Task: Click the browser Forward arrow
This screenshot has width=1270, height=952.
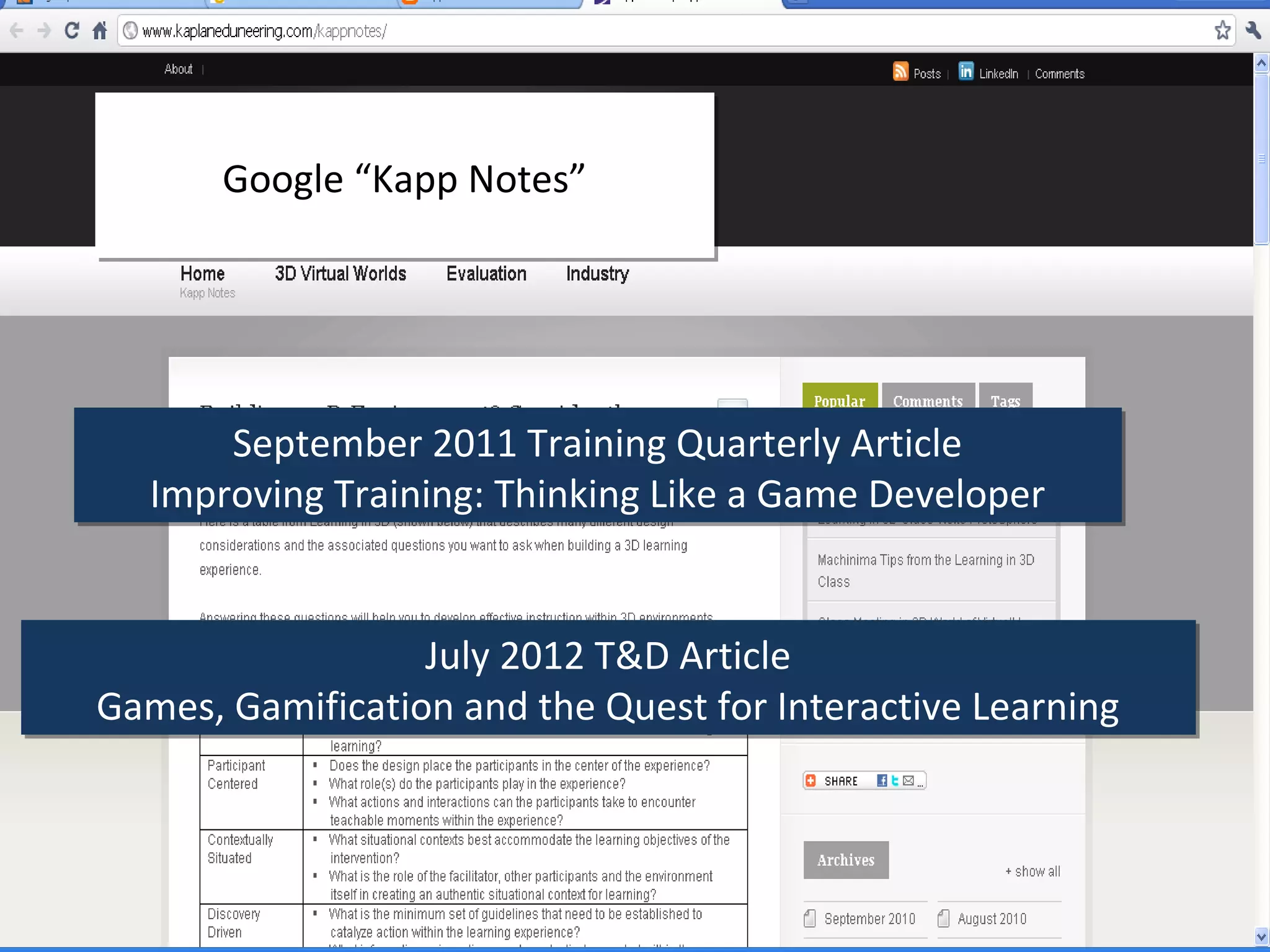Action: click(x=44, y=30)
